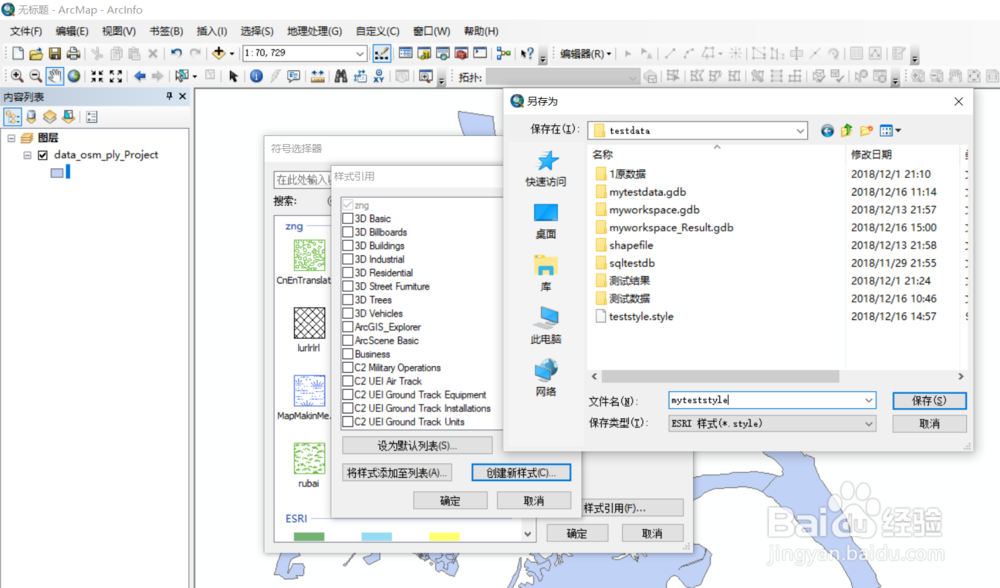Open the Editor toolbar pencil icon

click(381, 54)
